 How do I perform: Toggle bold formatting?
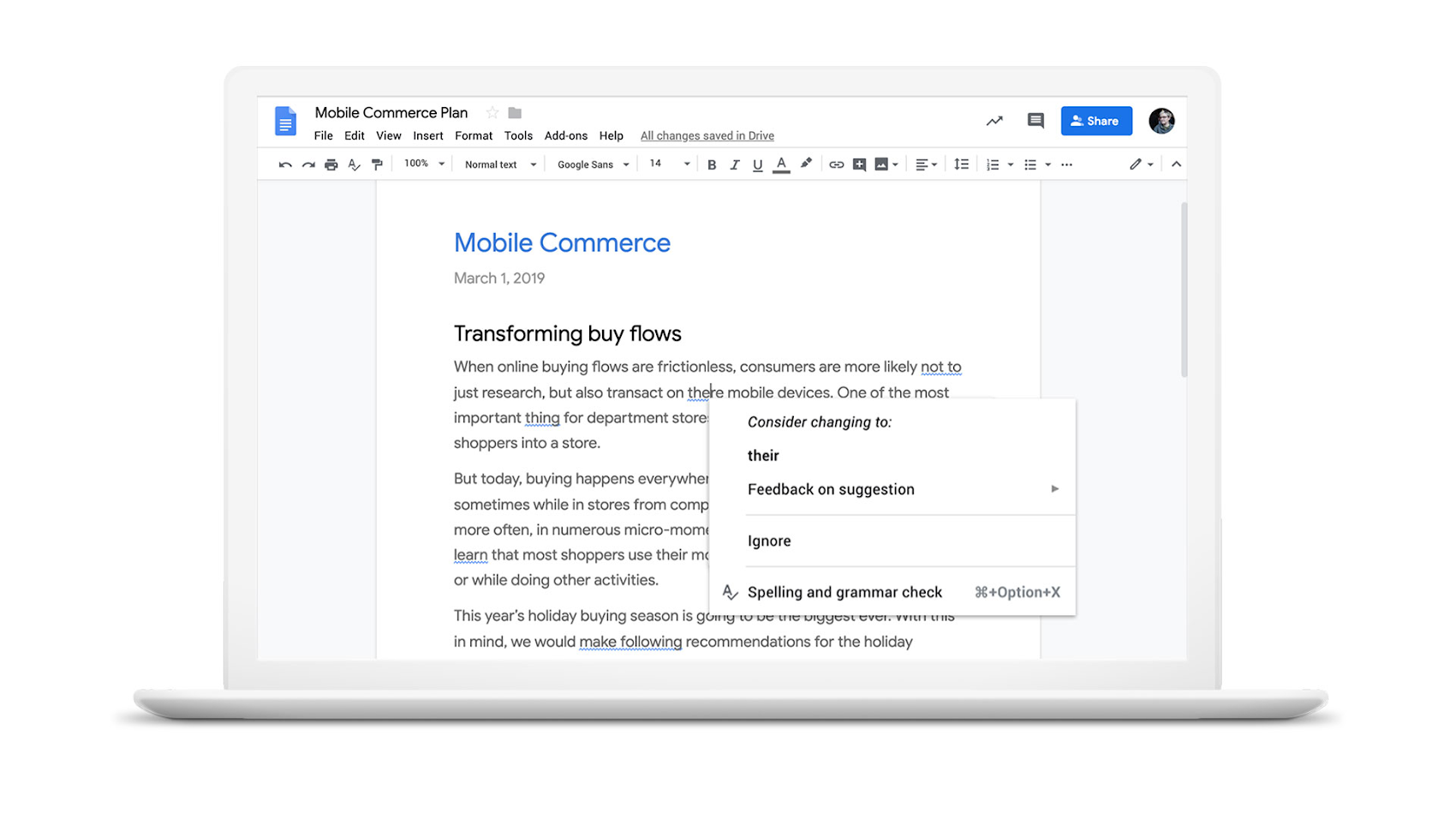(712, 164)
